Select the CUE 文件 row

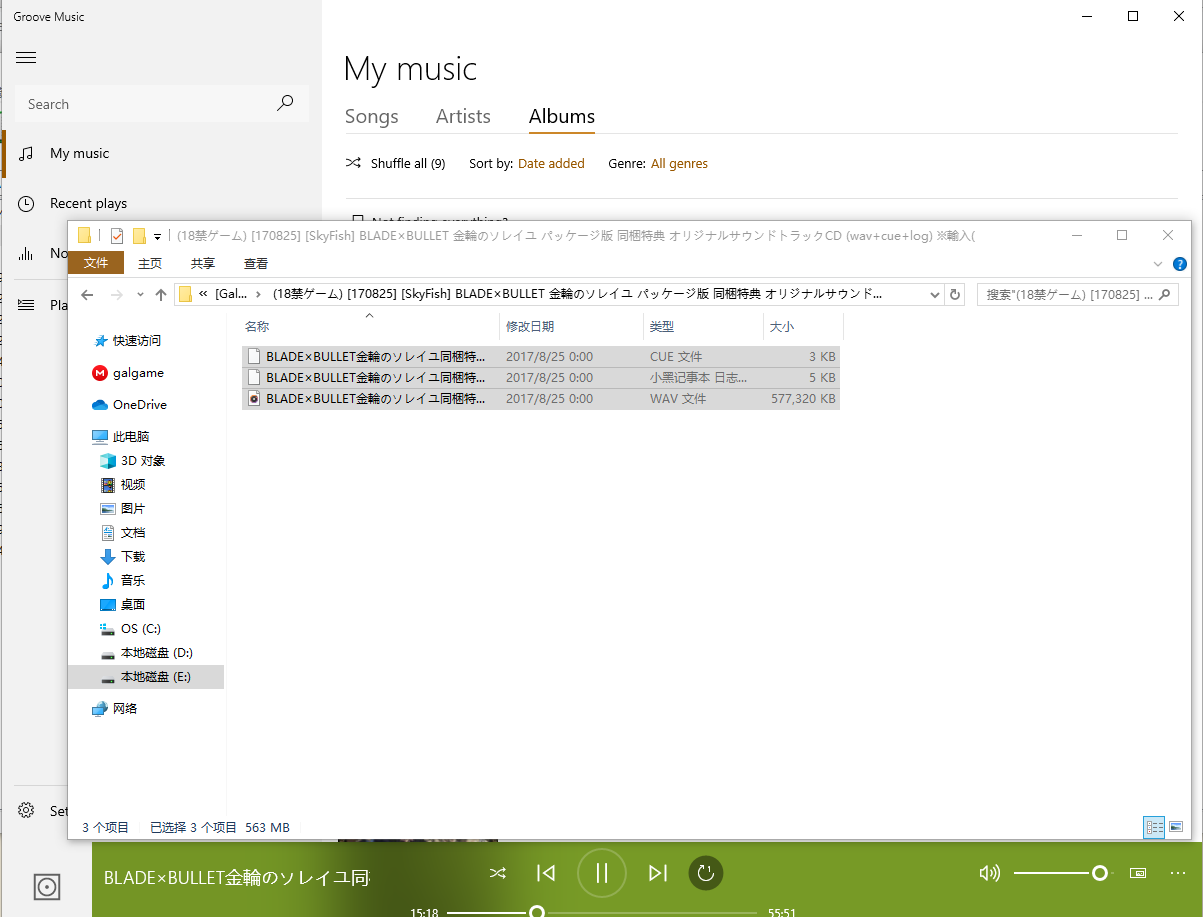click(541, 356)
